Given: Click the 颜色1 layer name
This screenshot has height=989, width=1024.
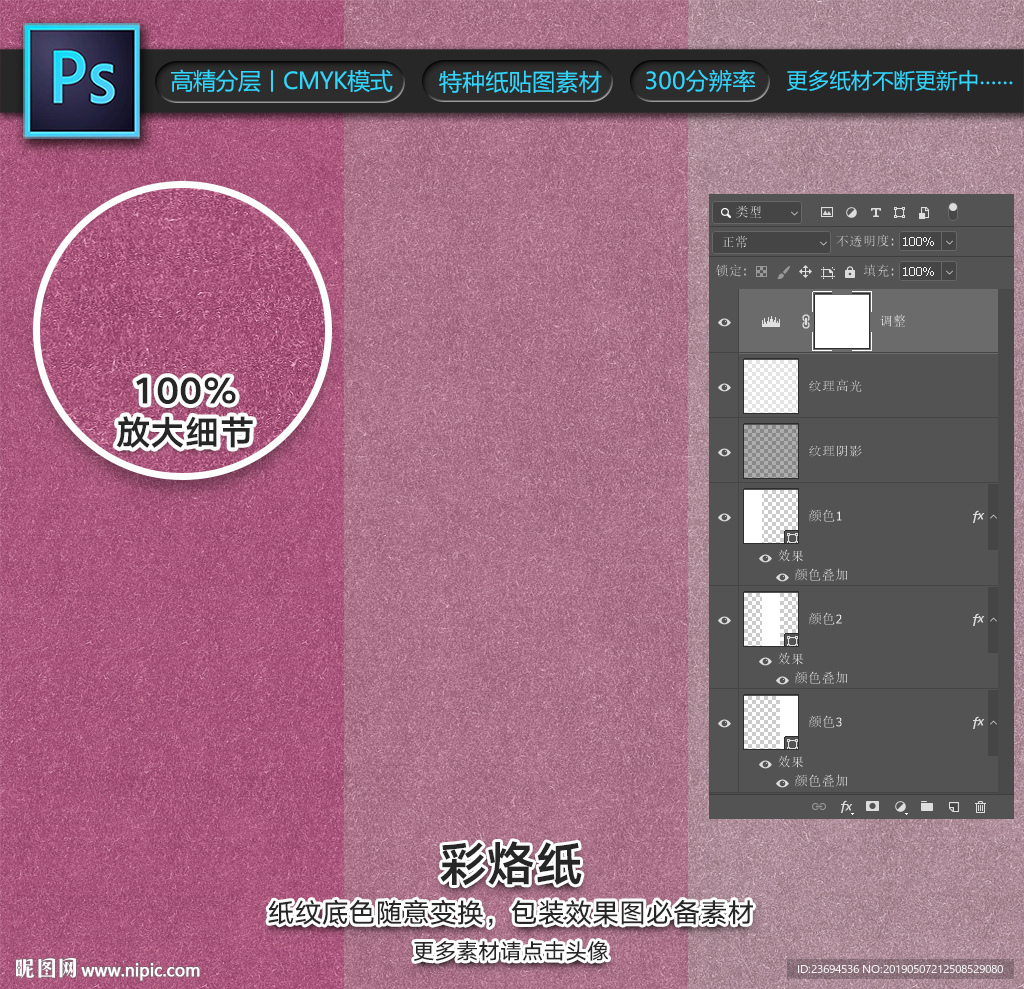Looking at the screenshot, I should coord(825,516).
